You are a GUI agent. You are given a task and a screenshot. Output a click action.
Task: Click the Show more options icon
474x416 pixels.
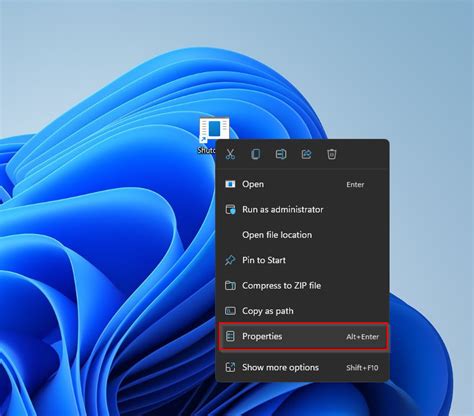230,367
